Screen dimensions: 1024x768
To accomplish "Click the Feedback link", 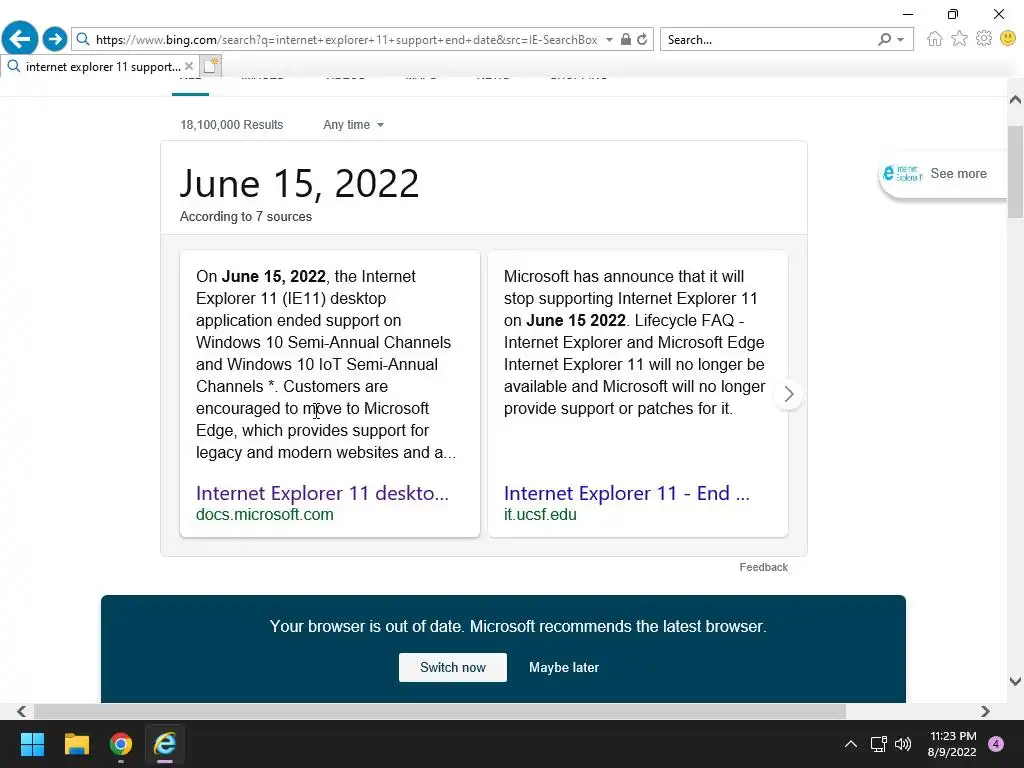I will (763, 568).
